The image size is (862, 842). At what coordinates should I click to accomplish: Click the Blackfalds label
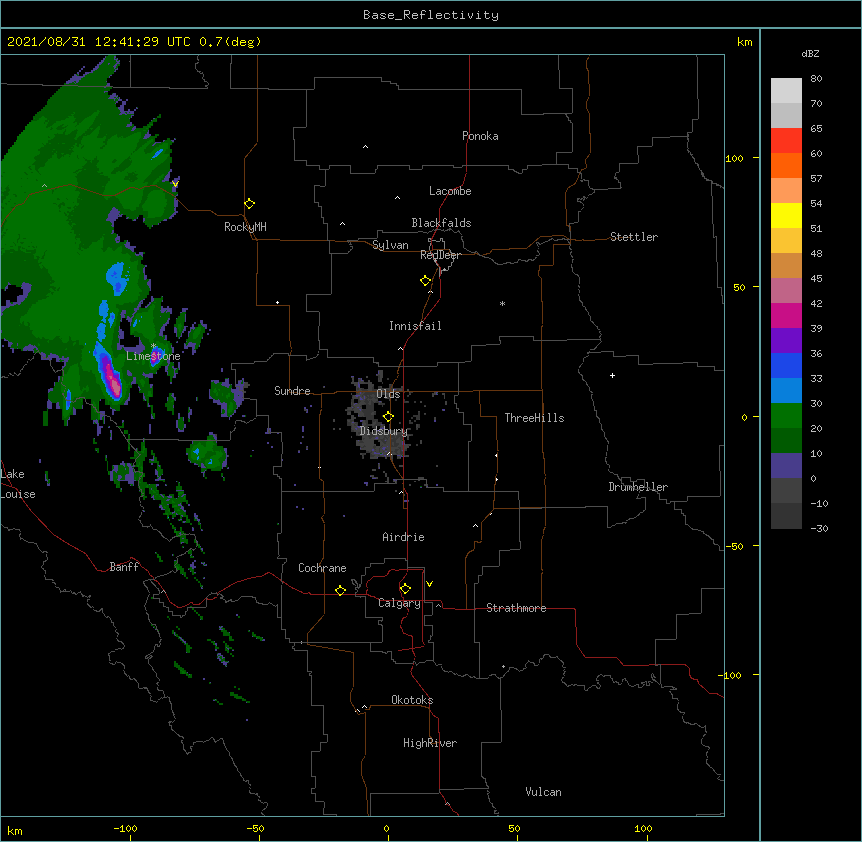[441, 223]
